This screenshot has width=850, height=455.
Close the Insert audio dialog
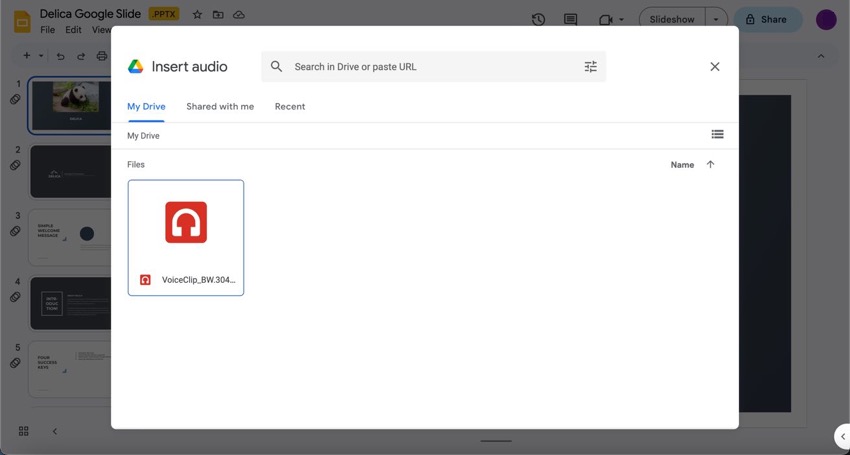point(714,67)
